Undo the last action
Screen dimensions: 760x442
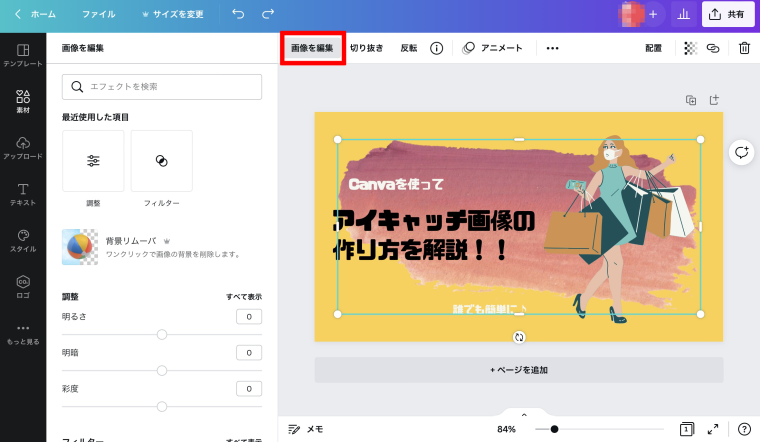(238, 14)
